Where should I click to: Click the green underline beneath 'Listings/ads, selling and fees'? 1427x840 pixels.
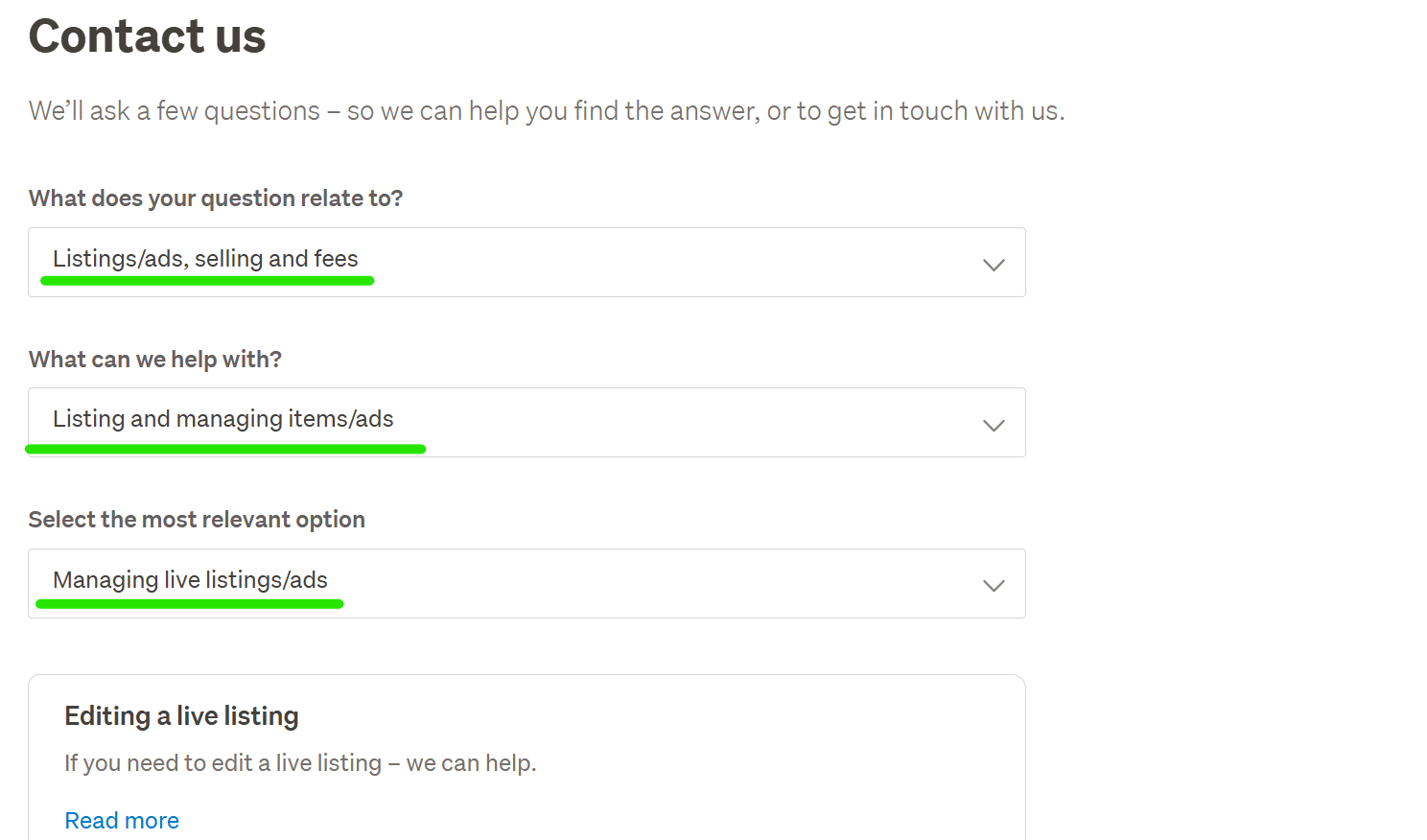click(x=207, y=281)
